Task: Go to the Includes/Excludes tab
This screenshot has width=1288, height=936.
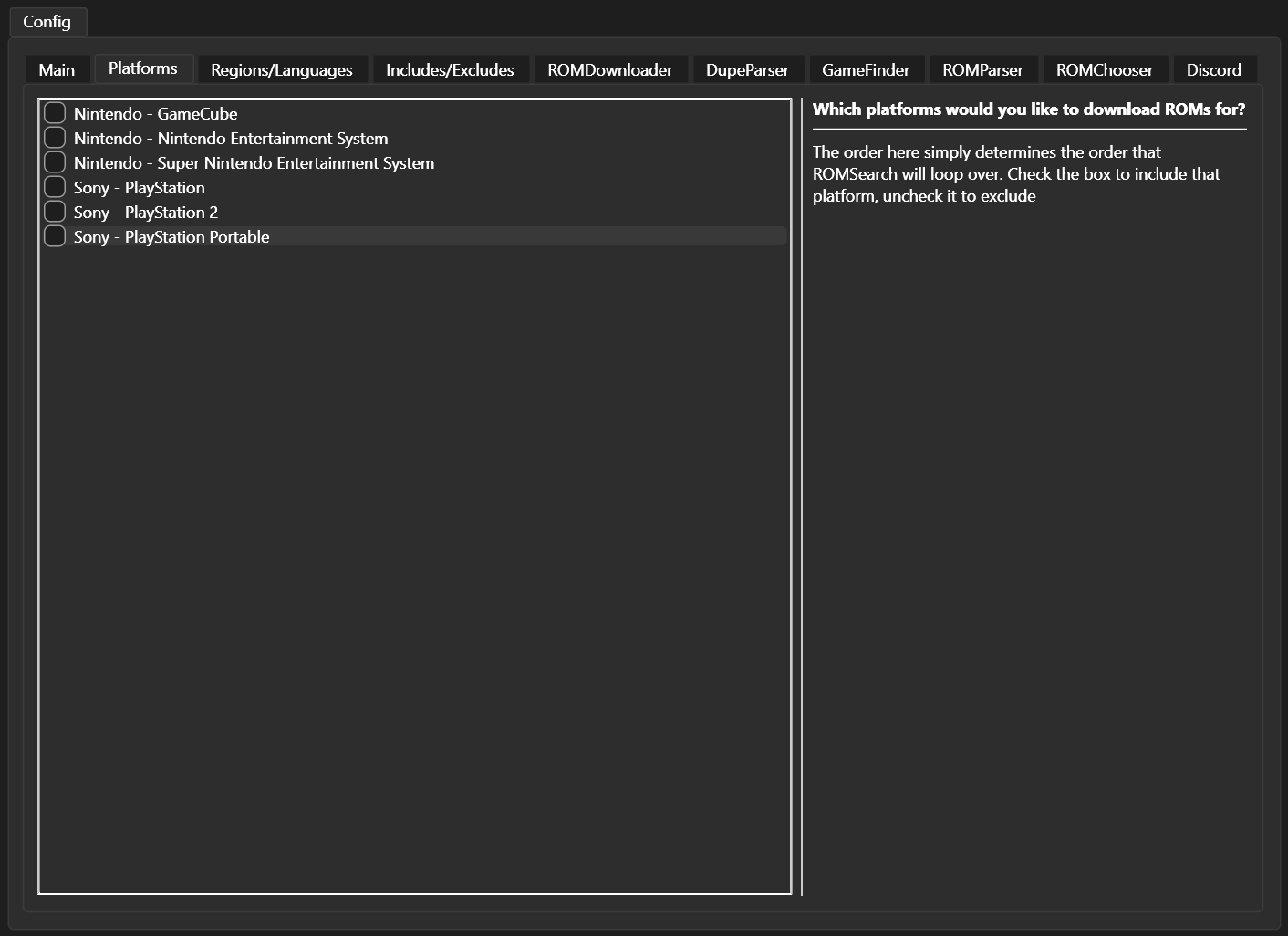Action: tap(450, 69)
